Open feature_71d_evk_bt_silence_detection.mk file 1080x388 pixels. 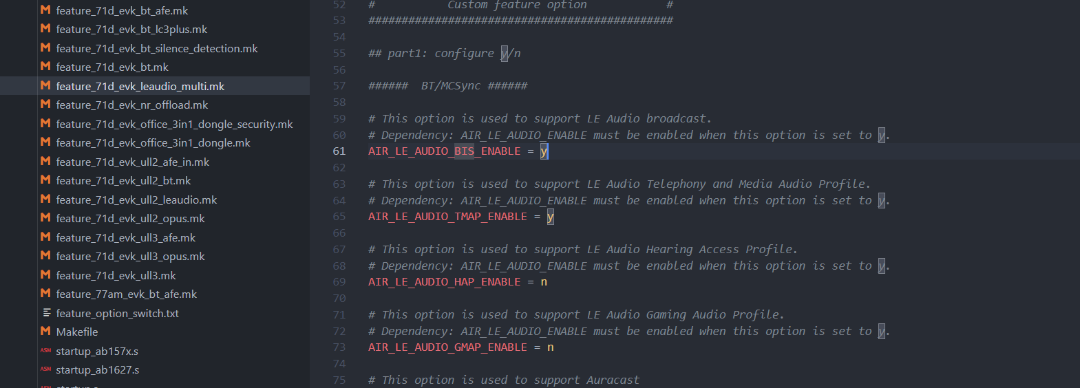coord(157,48)
